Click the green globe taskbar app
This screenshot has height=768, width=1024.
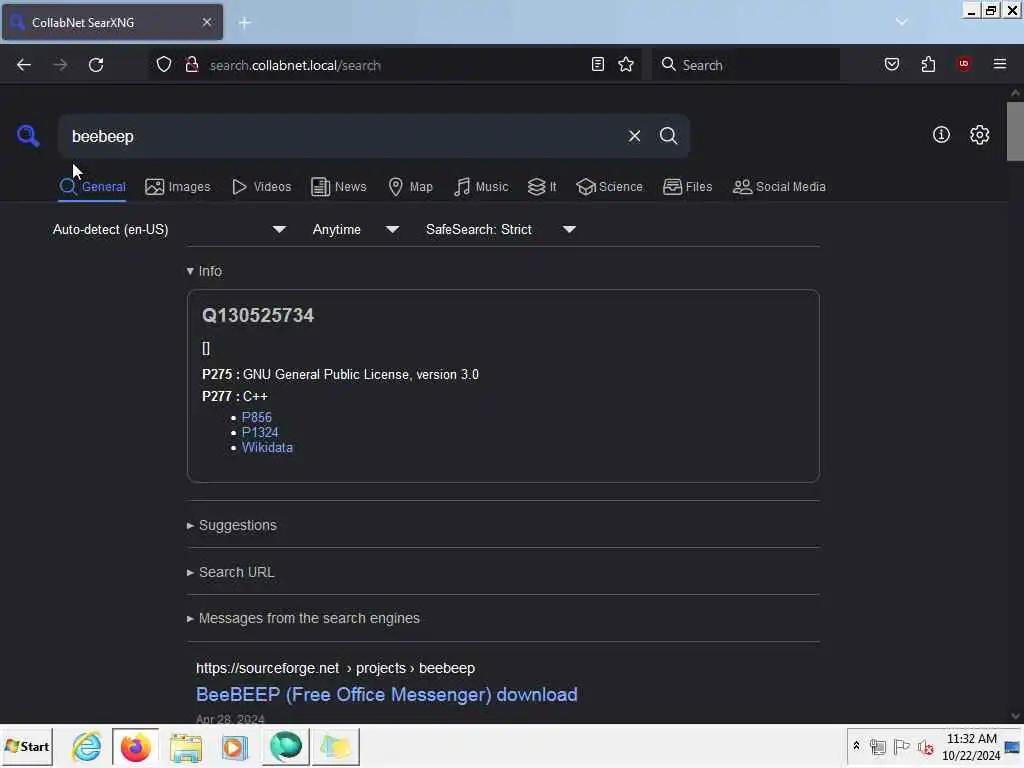tap(285, 746)
